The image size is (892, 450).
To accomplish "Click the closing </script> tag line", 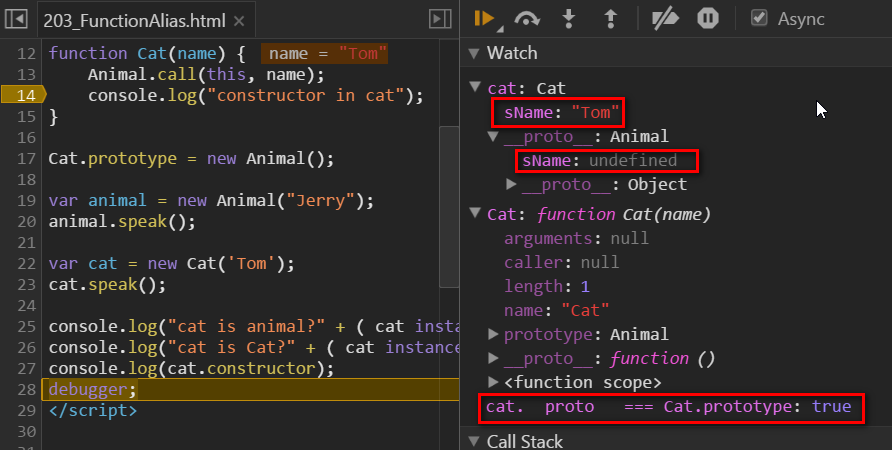I will 93,411.
